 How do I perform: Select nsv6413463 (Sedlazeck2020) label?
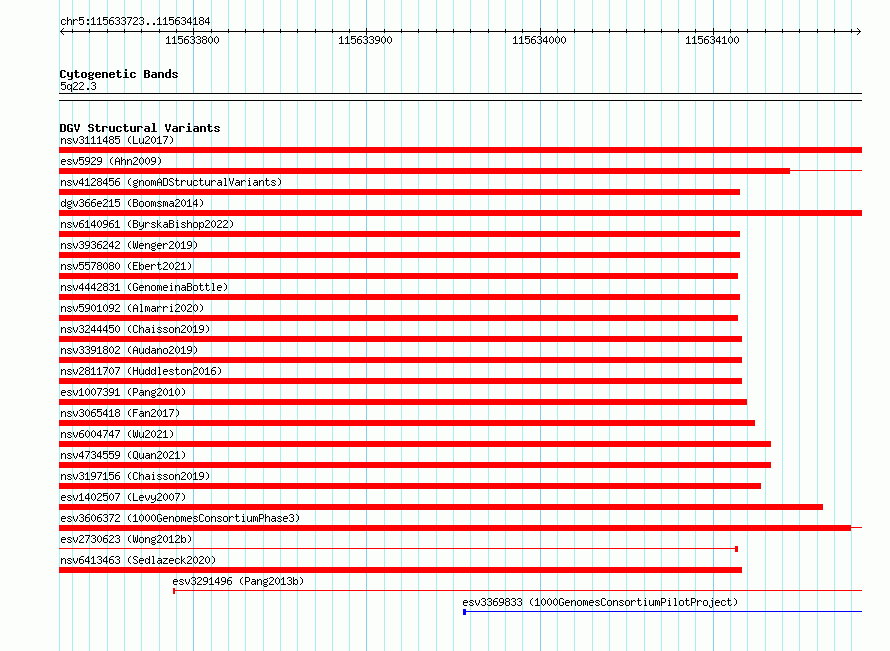point(138,560)
